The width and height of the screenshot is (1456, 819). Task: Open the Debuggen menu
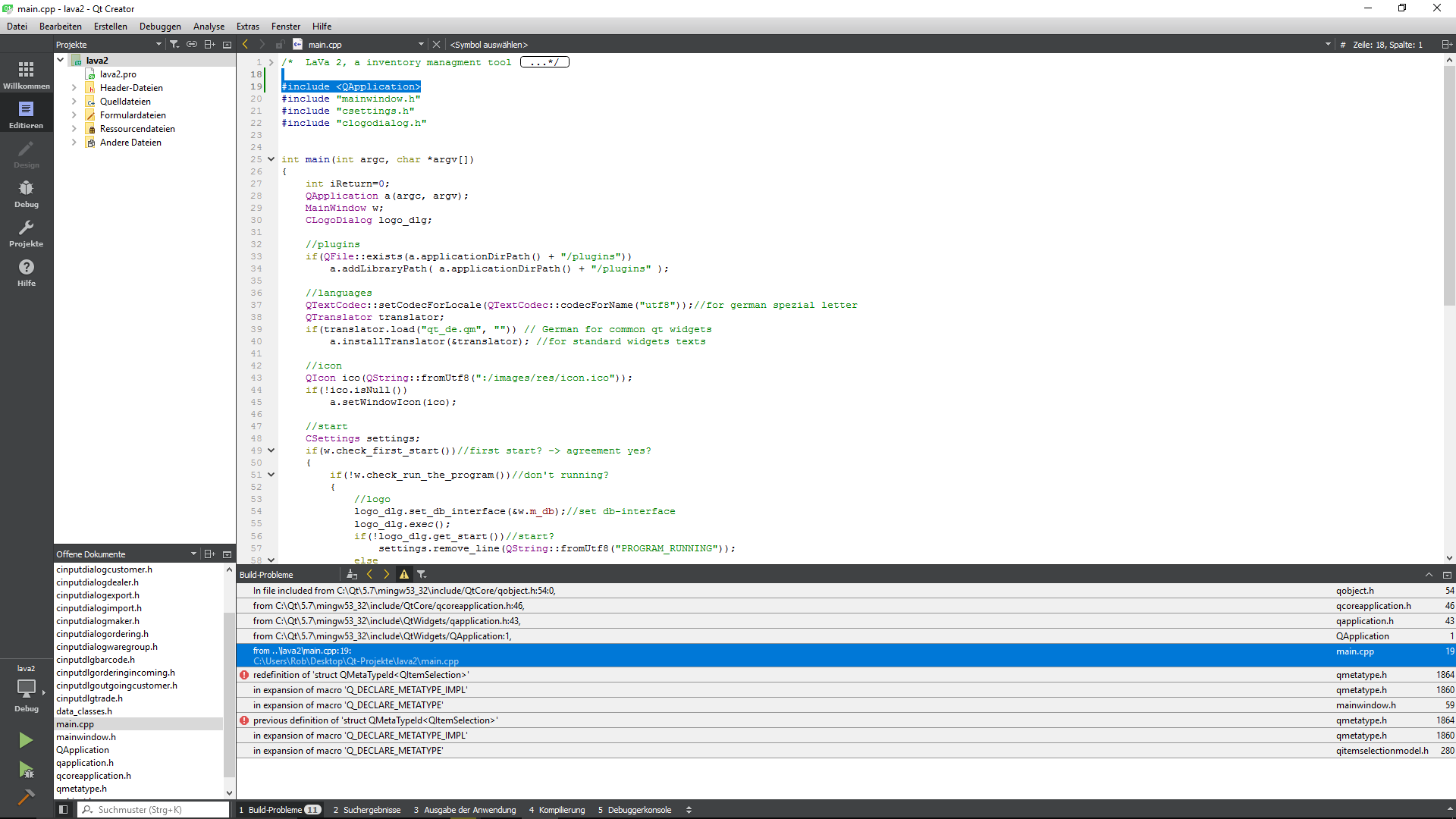click(160, 27)
